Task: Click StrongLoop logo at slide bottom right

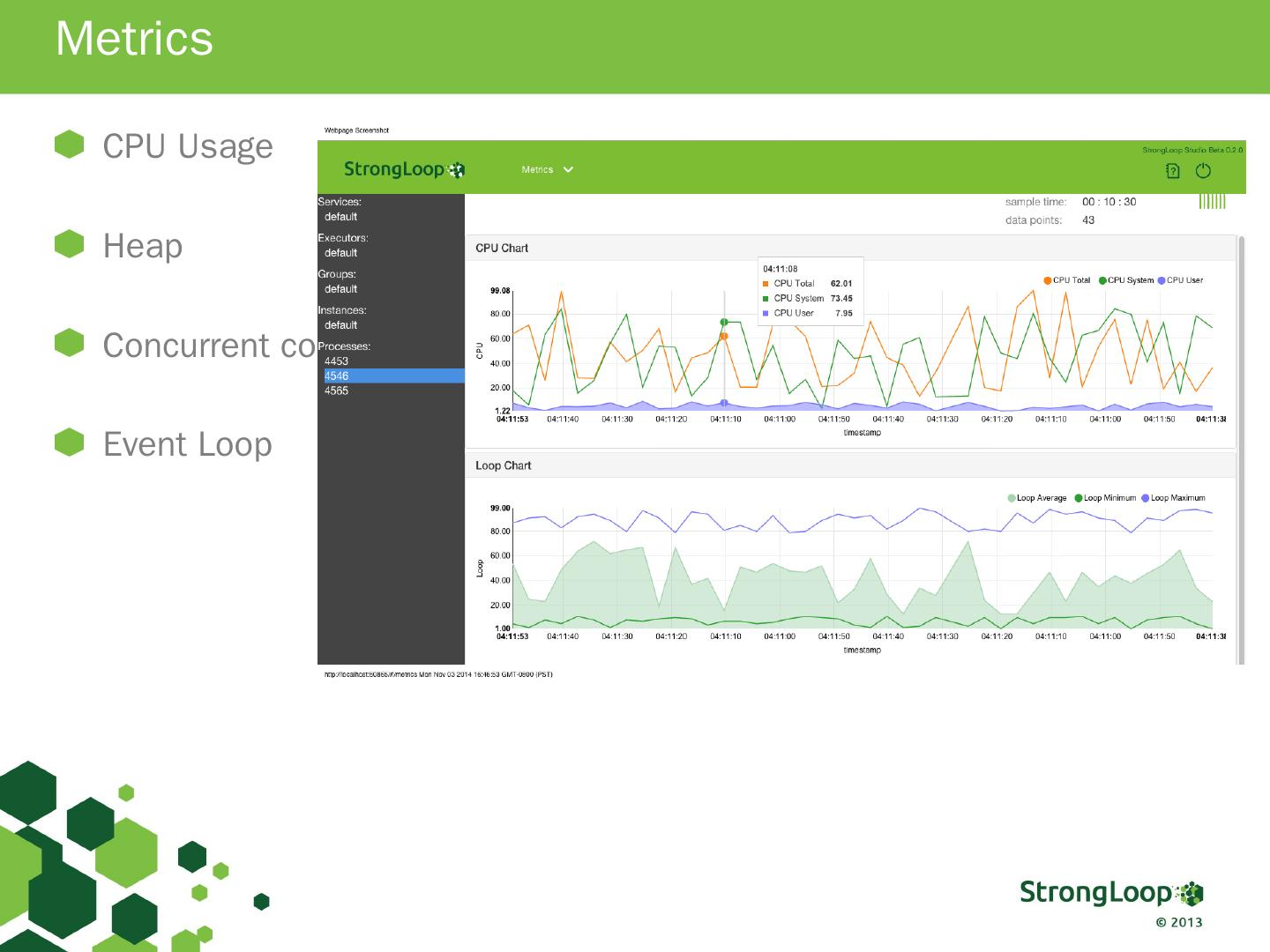Action: pos(1111,893)
